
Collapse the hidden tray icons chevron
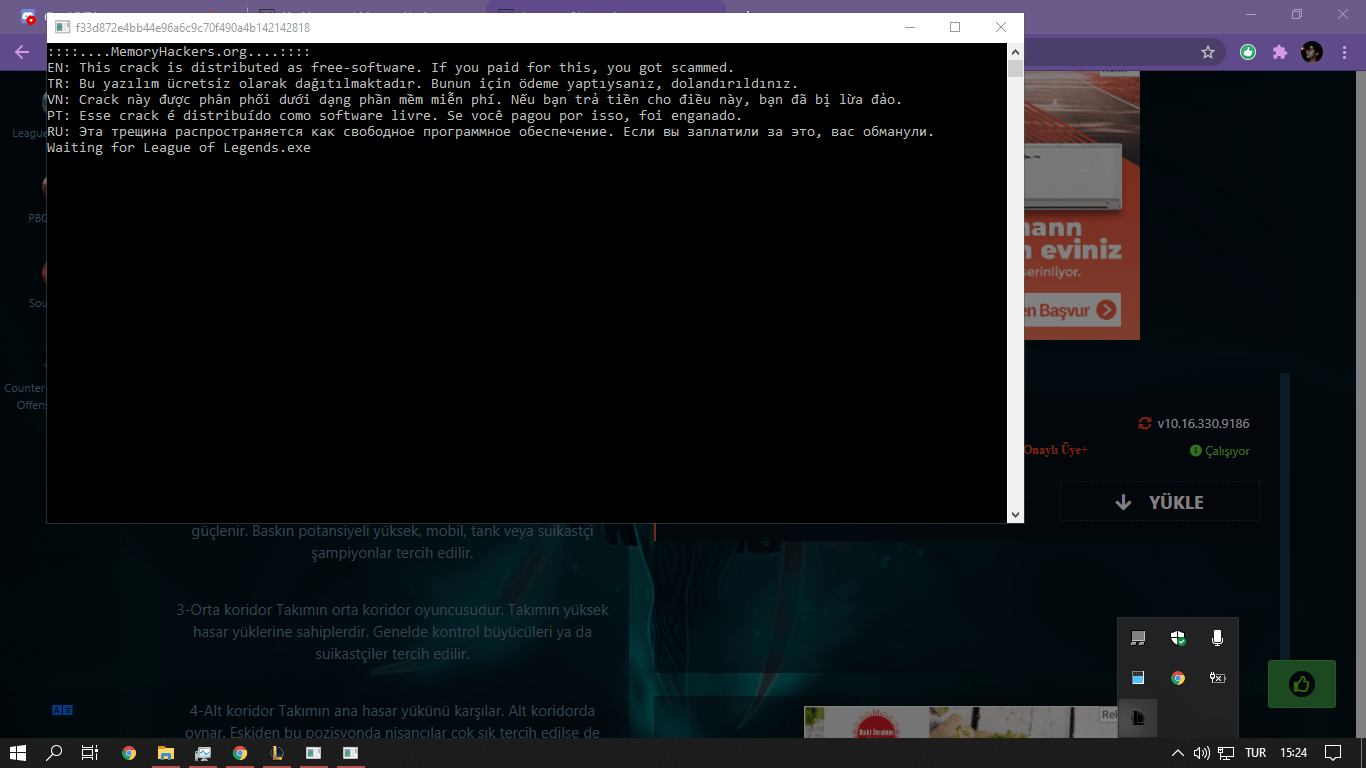tap(1178, 753)
